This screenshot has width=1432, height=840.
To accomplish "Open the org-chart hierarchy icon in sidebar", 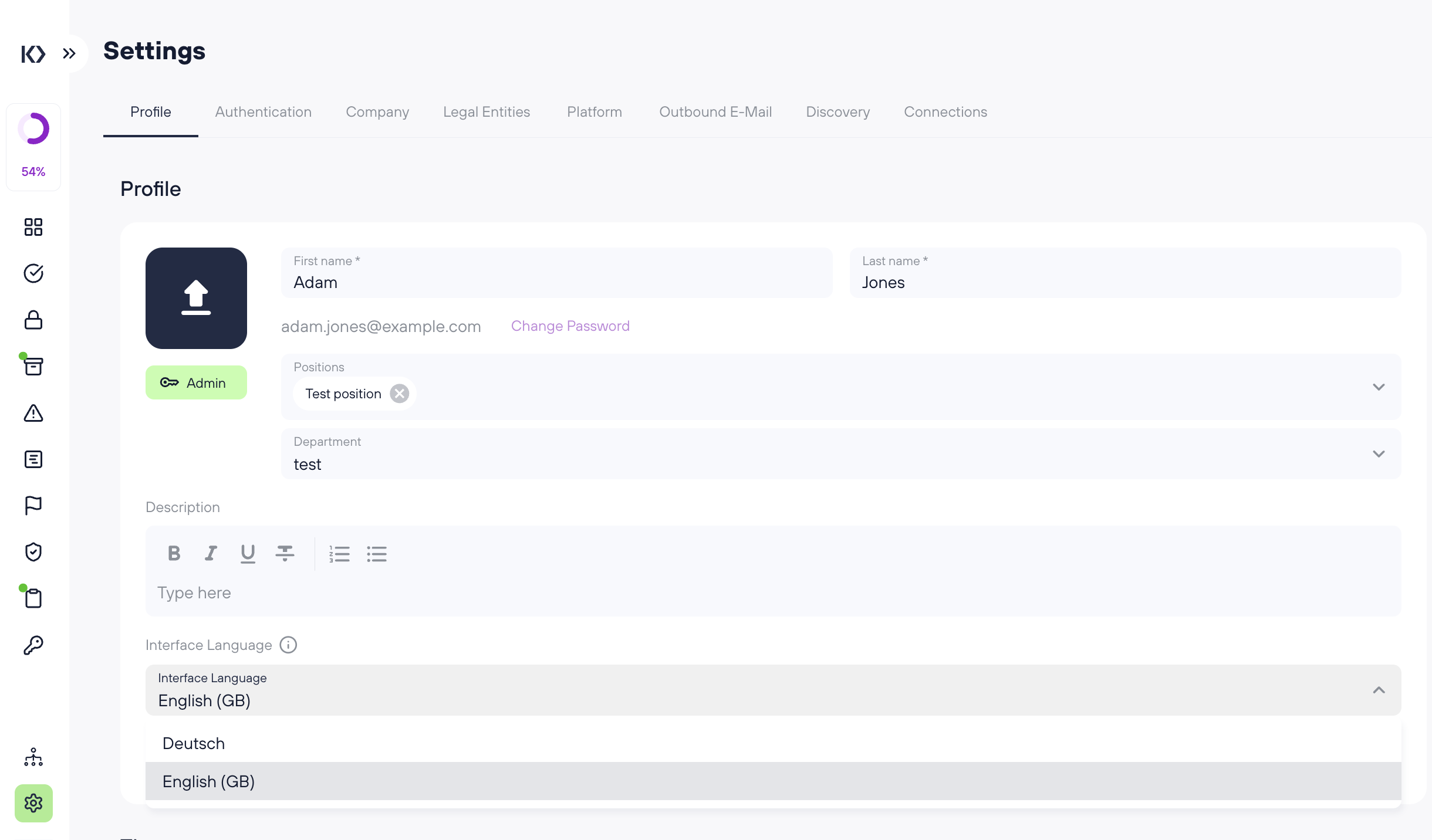I will [x=33, y=757].
